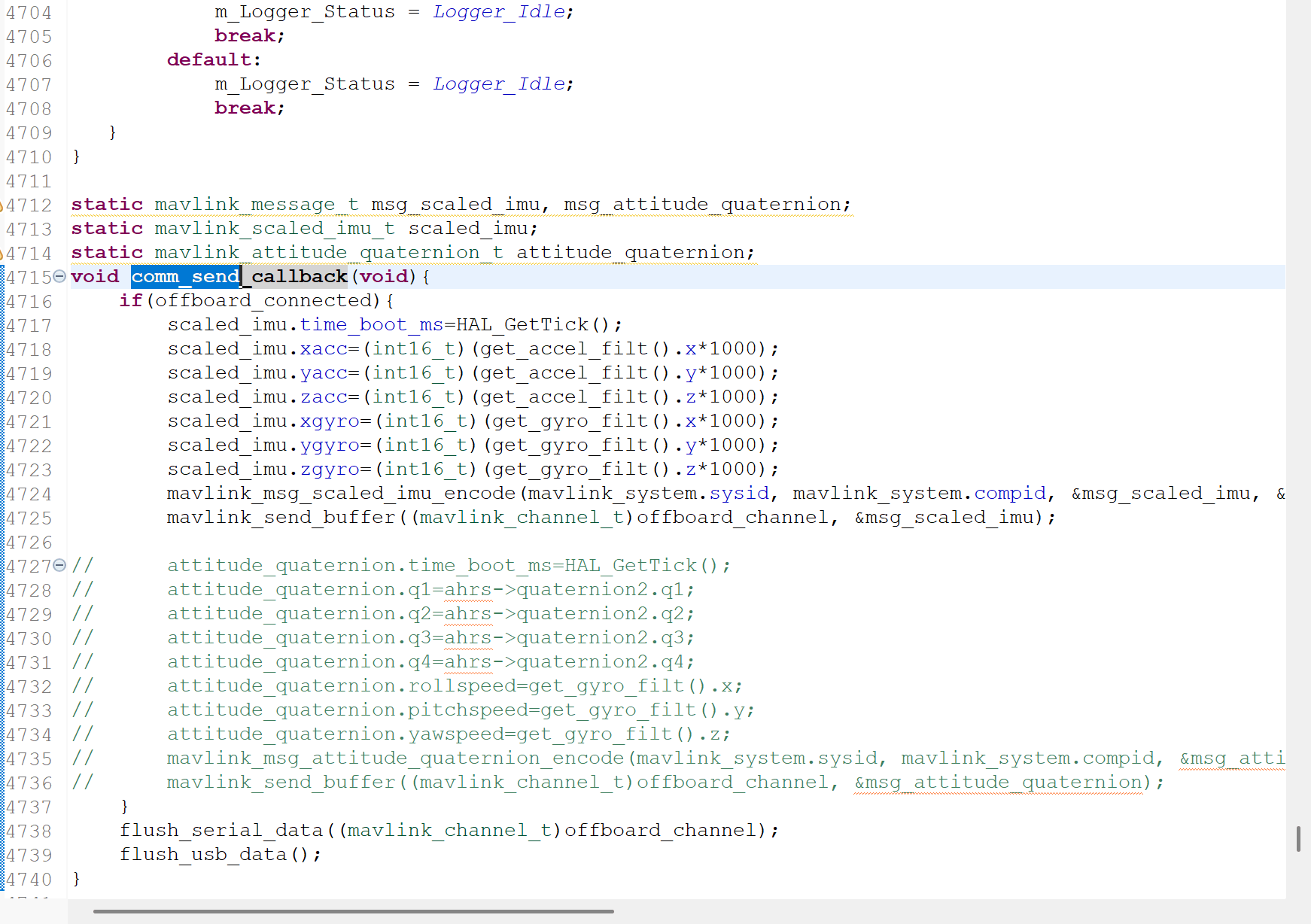The height and width of the screenshot is (924, 1311).
Task: Click line number 4740 in the gutter
Action: click(30, 879)
